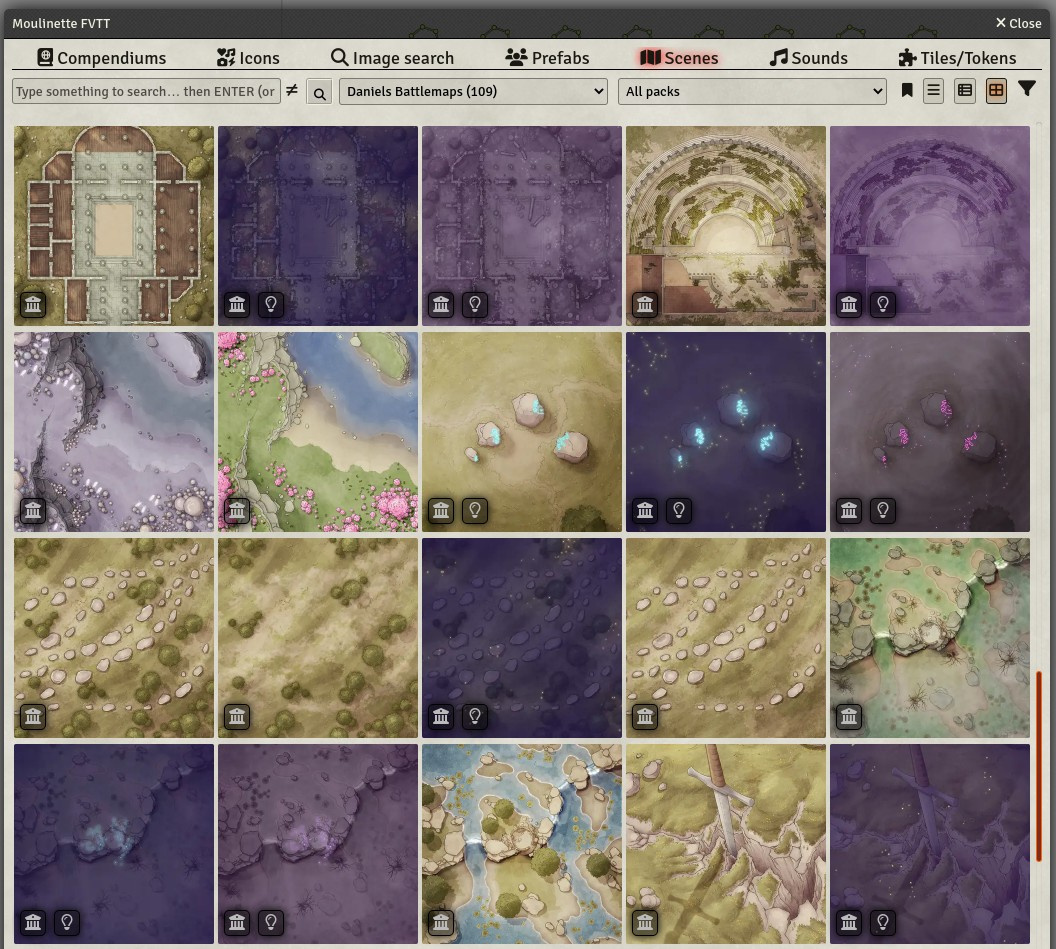Switch to compact table view mode
The width and height of the screenshot is (1056, 949).
(x=965, y=90)
